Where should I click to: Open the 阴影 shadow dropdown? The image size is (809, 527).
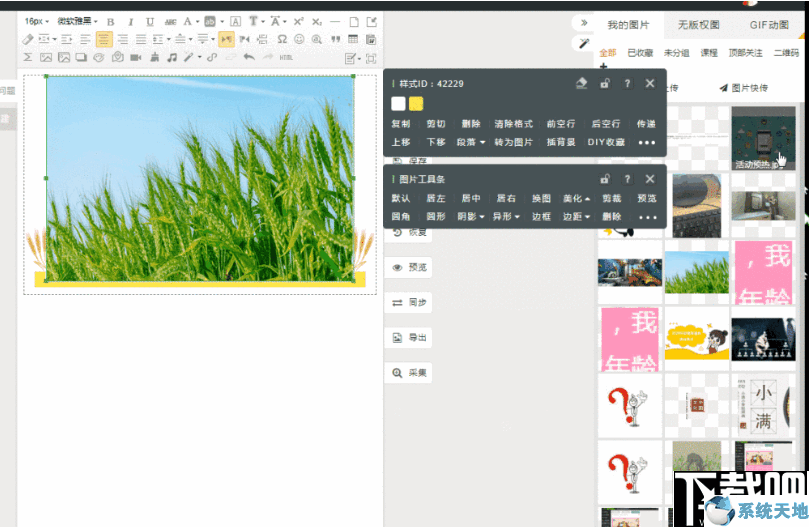click(471, 216)
